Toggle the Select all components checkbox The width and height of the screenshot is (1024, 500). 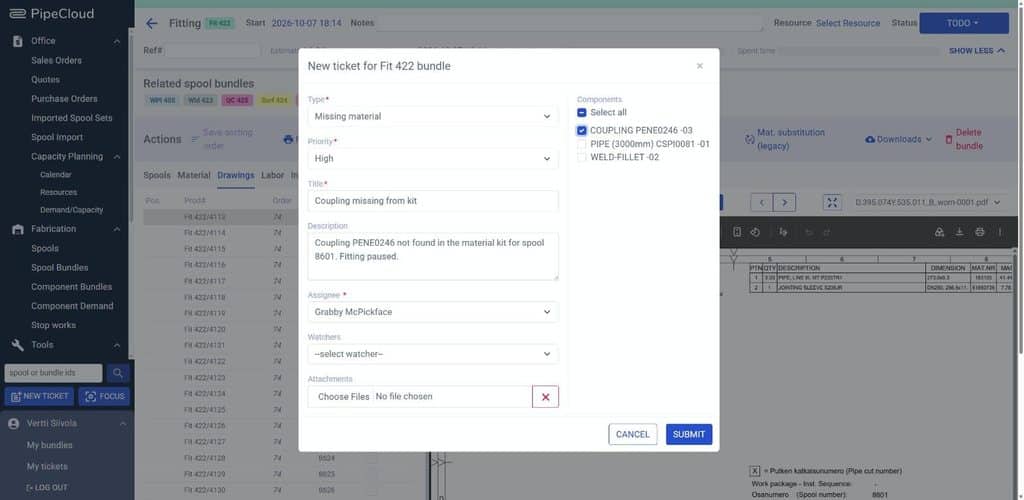point(582,112)
